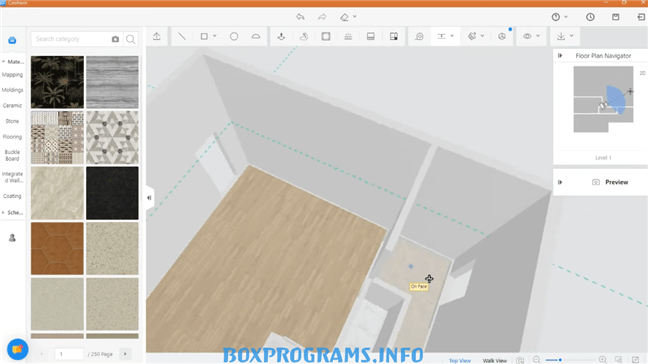Viewport: 648px width, 364px height.
Task: Click the undo arrow icon
Action: pos(300,17)
